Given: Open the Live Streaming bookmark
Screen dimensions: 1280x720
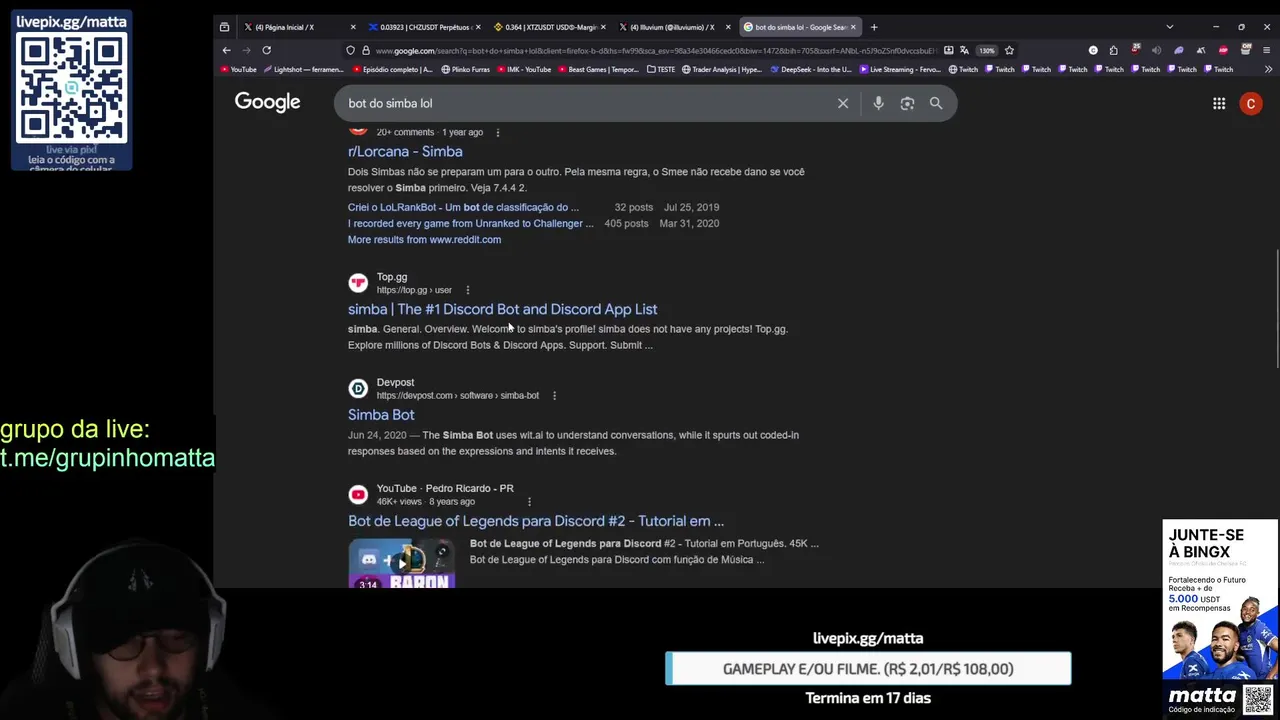Looking at the screenshot, I should click(899, 69).
